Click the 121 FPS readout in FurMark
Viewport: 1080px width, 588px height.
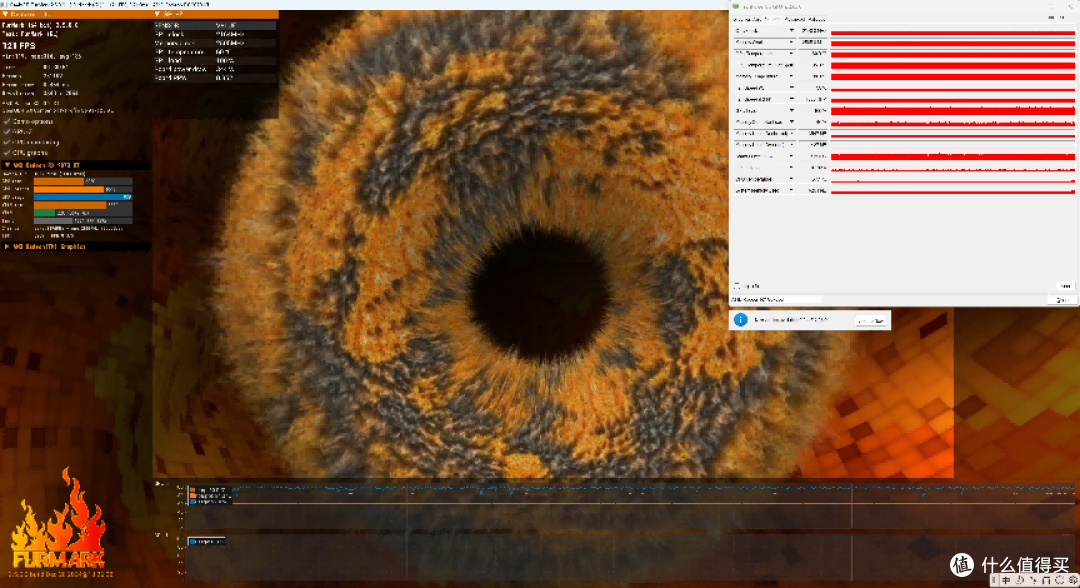[x=19, y=46]
